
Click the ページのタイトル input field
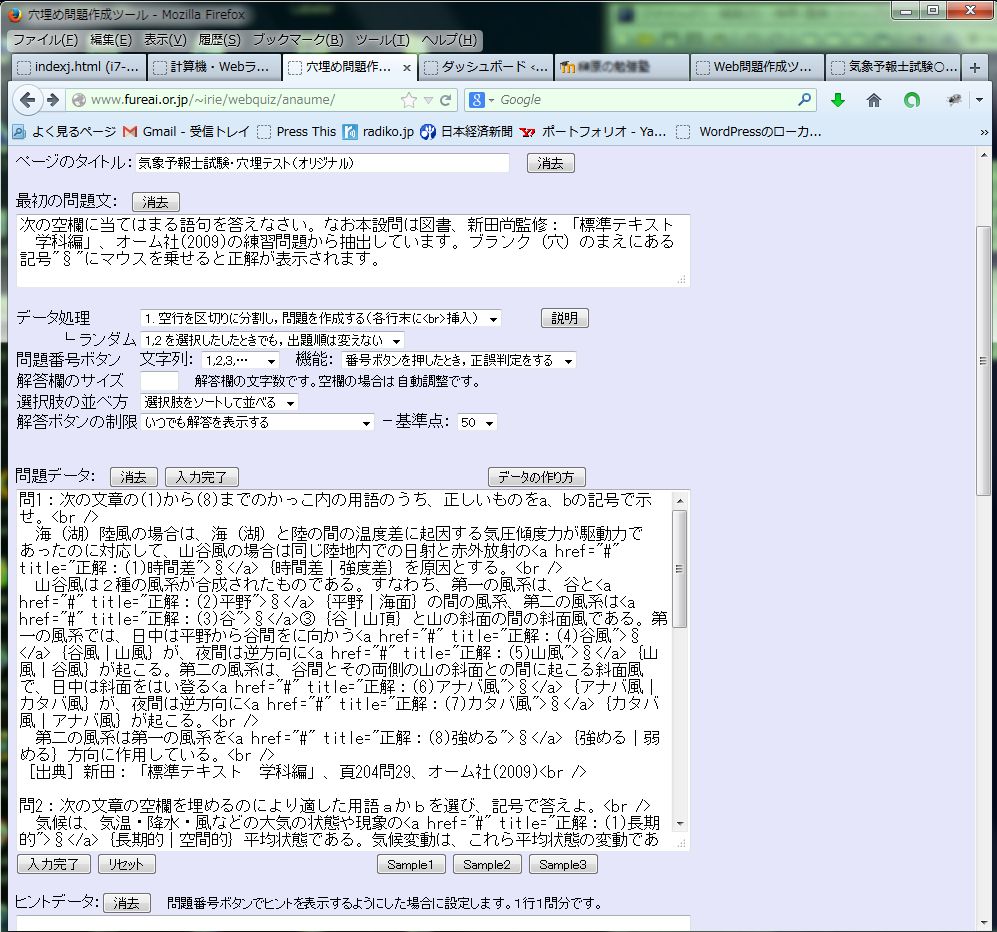(x=322, y=163)
